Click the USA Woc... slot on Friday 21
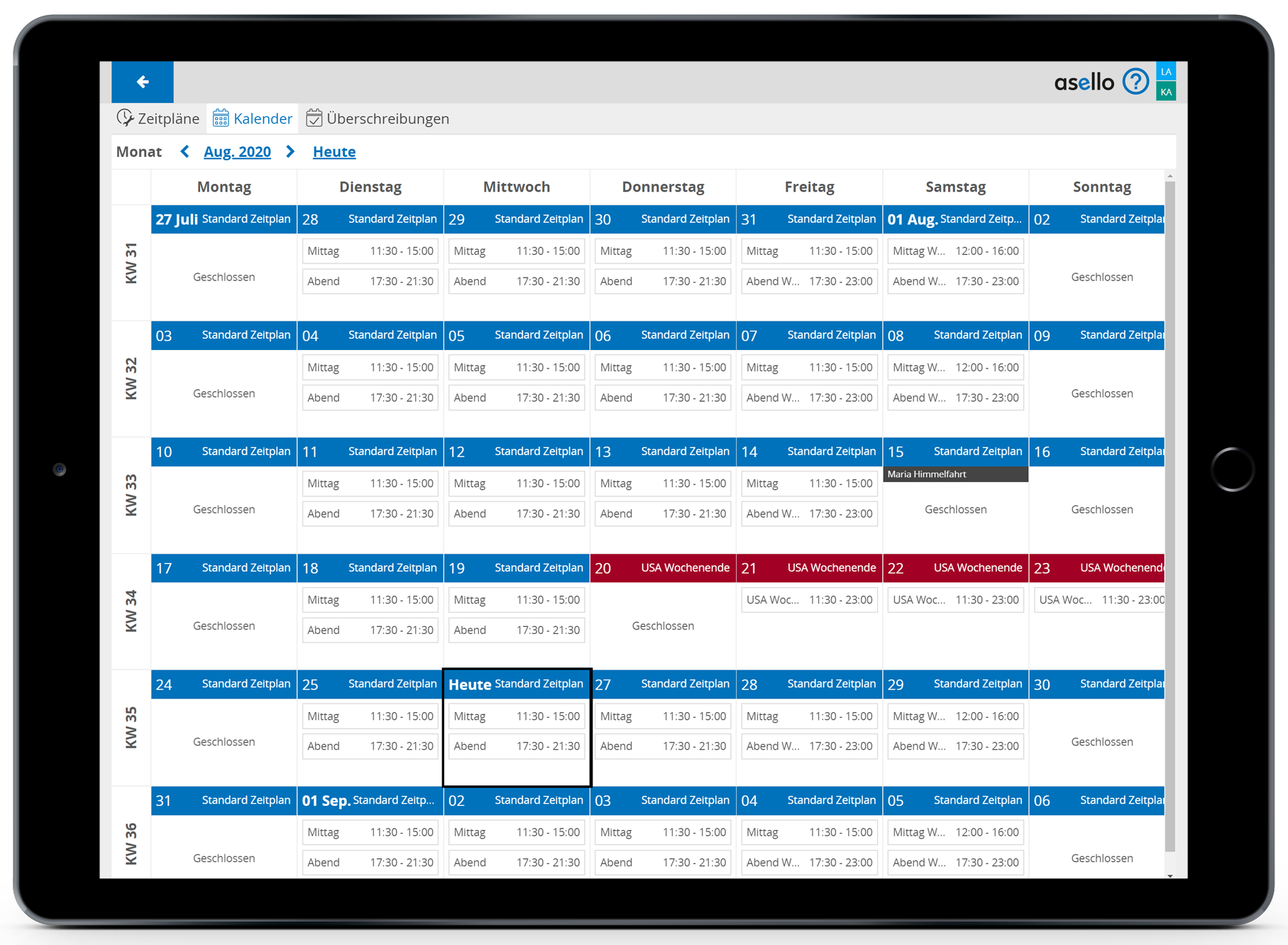 [x=809, y=600]
